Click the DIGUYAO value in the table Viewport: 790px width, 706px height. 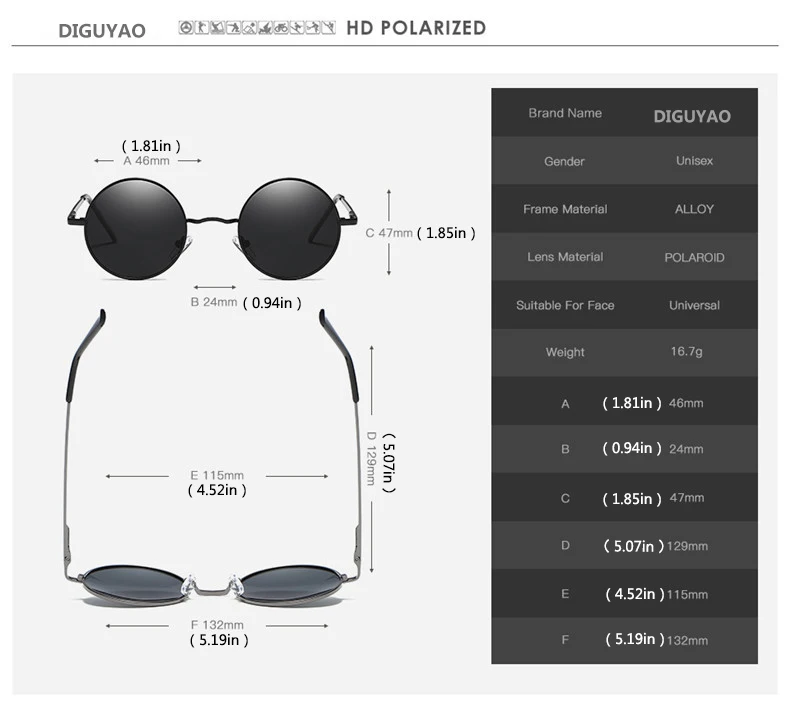pyautogui.click(x=692, y=116)
